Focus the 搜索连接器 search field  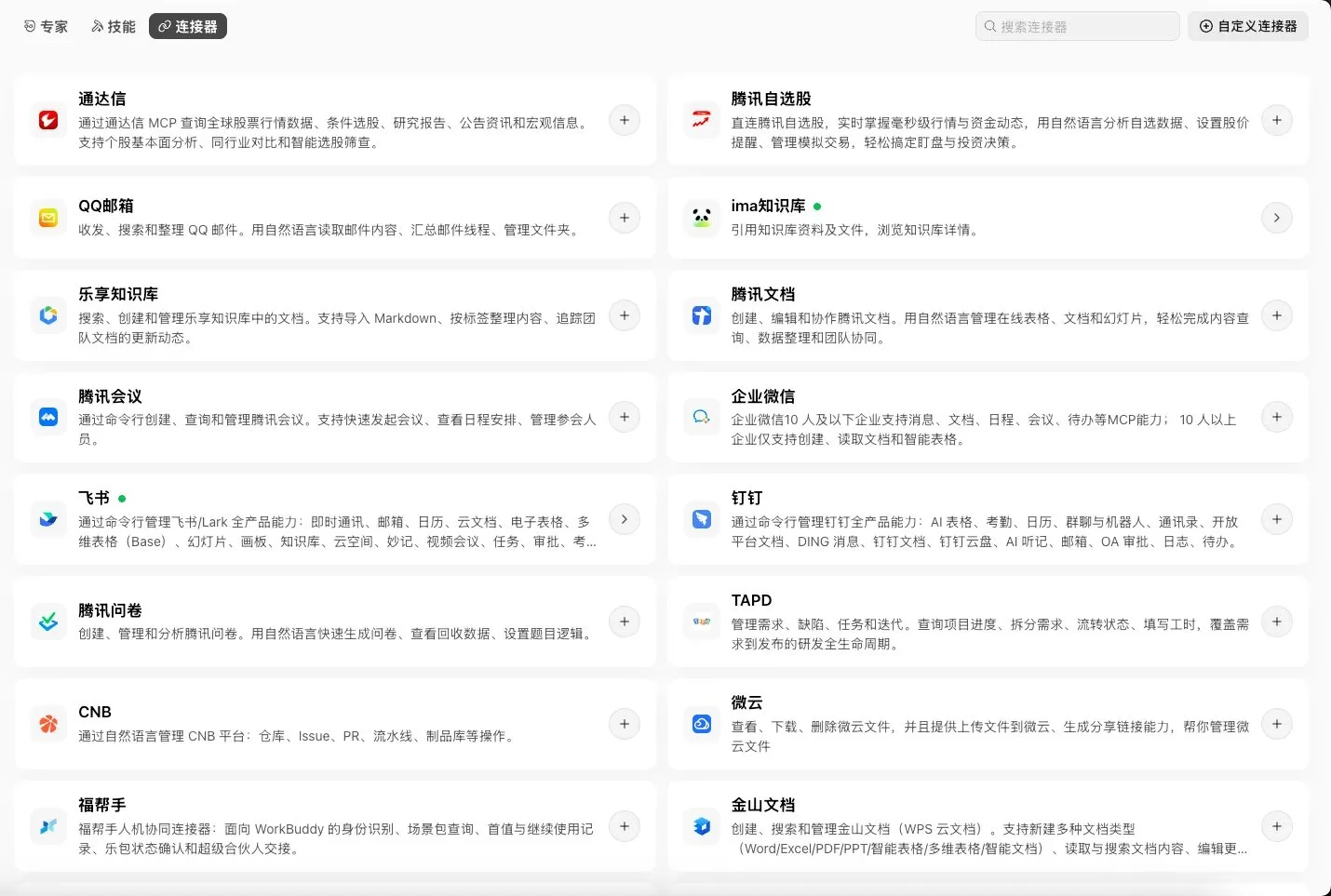(x=1078, y=26)
